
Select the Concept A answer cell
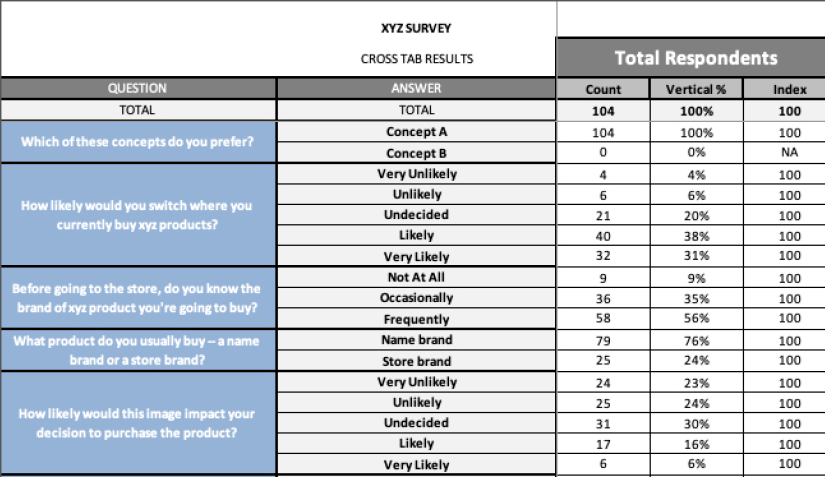click(416, 131)
